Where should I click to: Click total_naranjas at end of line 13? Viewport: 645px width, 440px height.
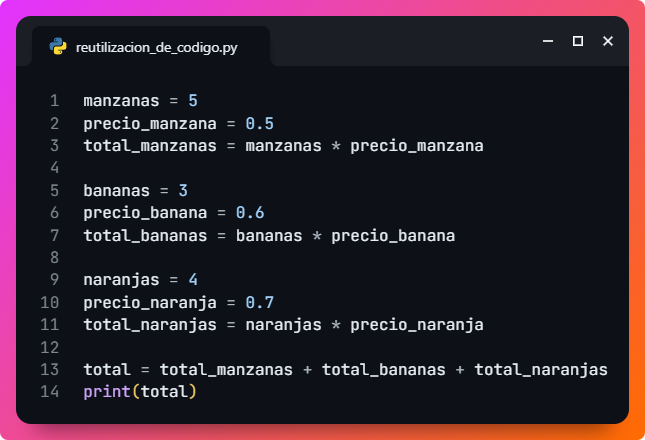click(x=540, y=370)
